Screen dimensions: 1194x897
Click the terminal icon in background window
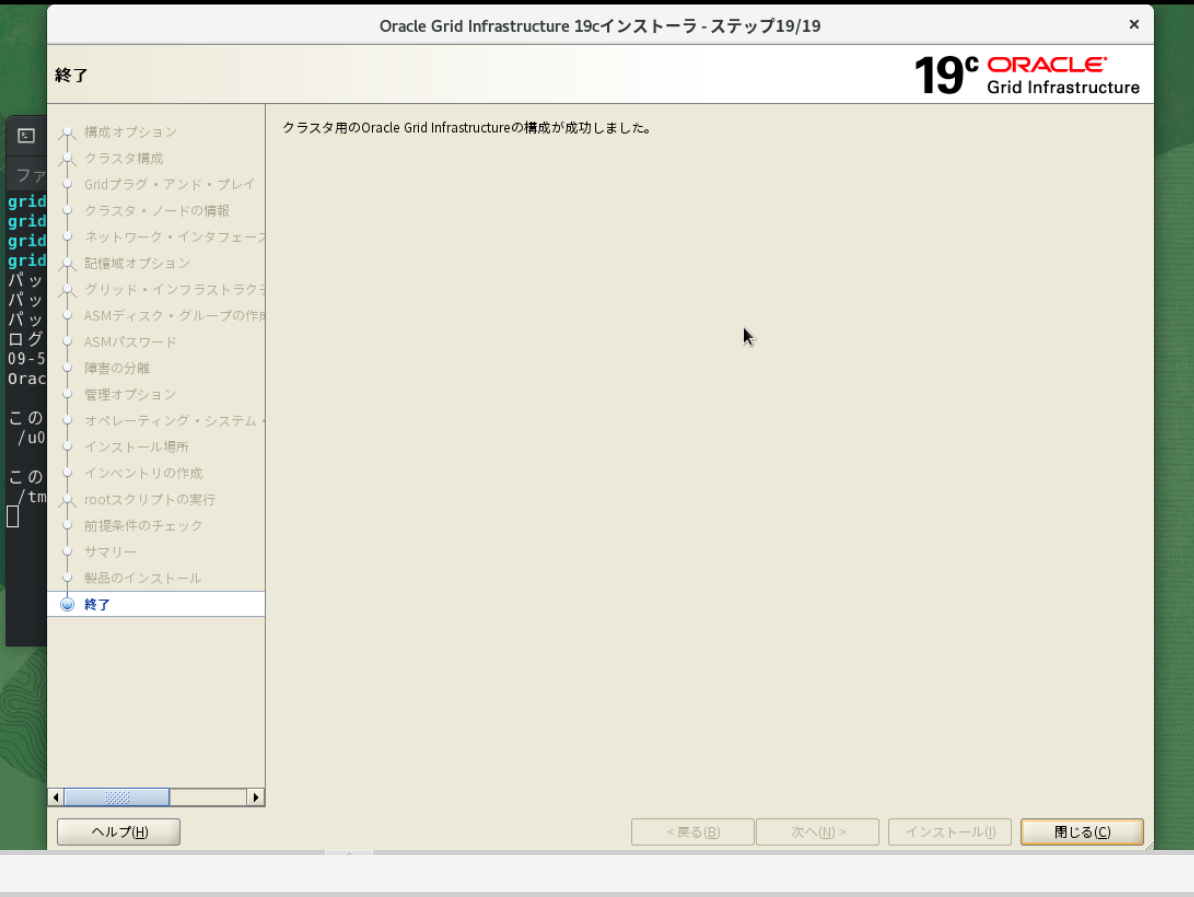pos(27,136)
